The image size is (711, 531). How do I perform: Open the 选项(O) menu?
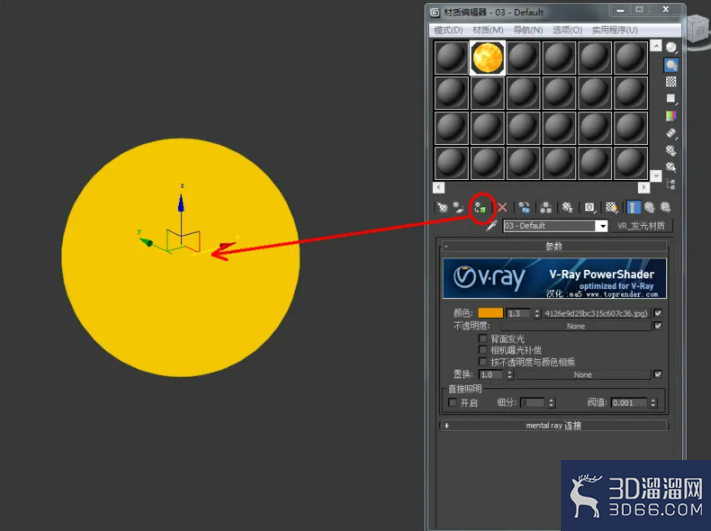(567, 30)
